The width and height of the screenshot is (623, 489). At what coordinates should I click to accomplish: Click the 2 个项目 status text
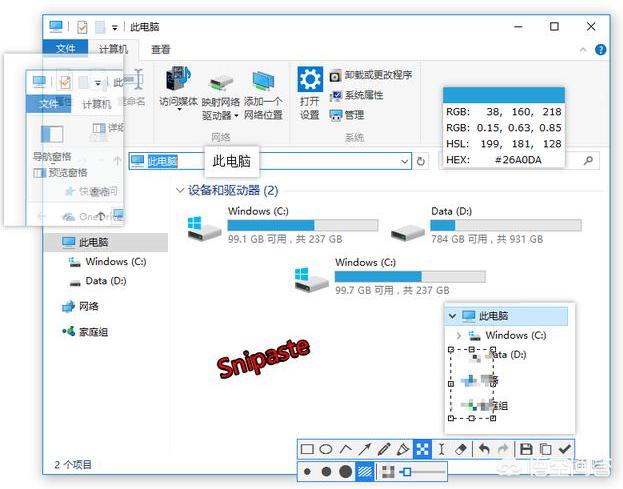(x=73, y=464)
